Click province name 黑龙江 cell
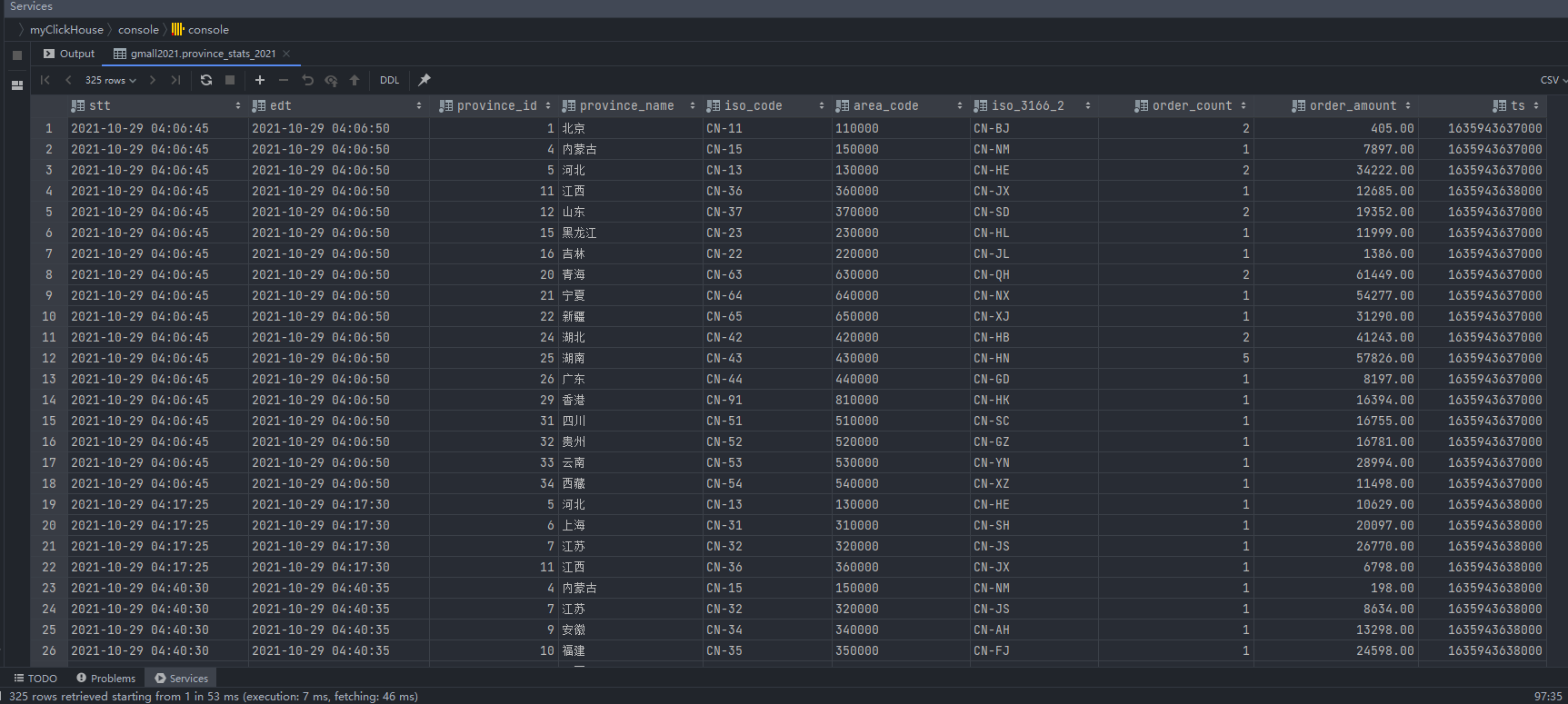The image size is (1568, 704). coord(630,233)
